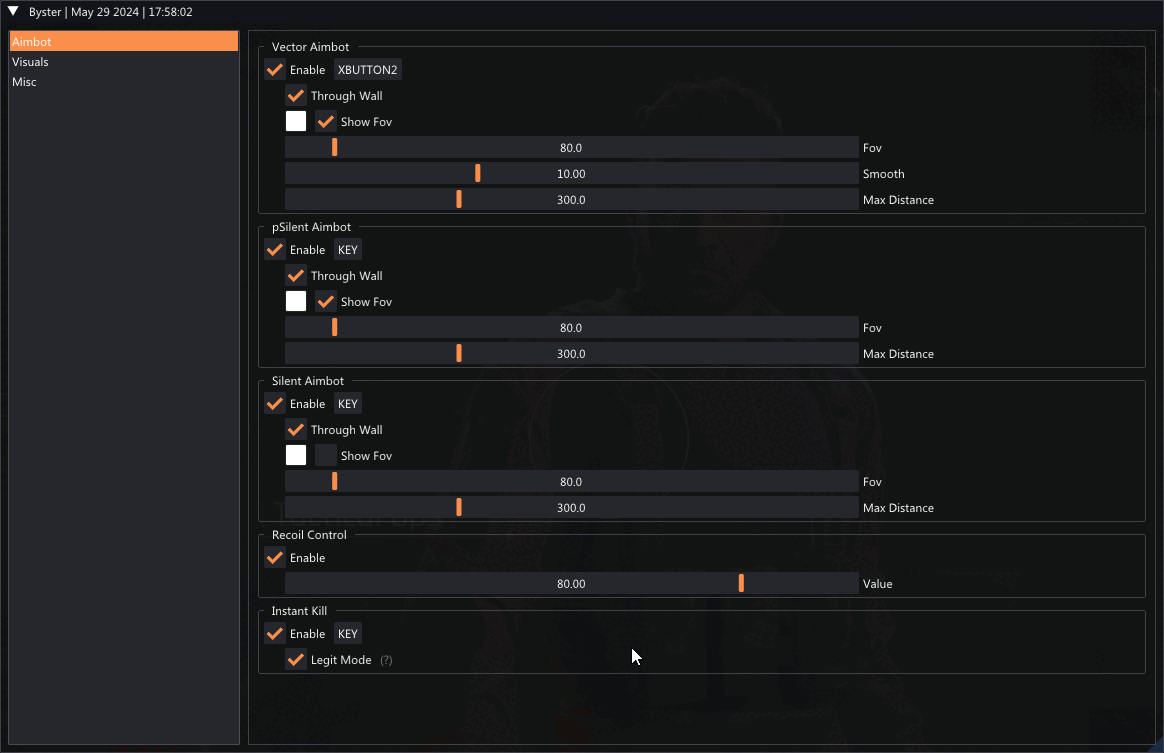Uncheck the Legit Mode checkbox
Viewport: 1164px width, 753px height.
click(x=295, y=659)
